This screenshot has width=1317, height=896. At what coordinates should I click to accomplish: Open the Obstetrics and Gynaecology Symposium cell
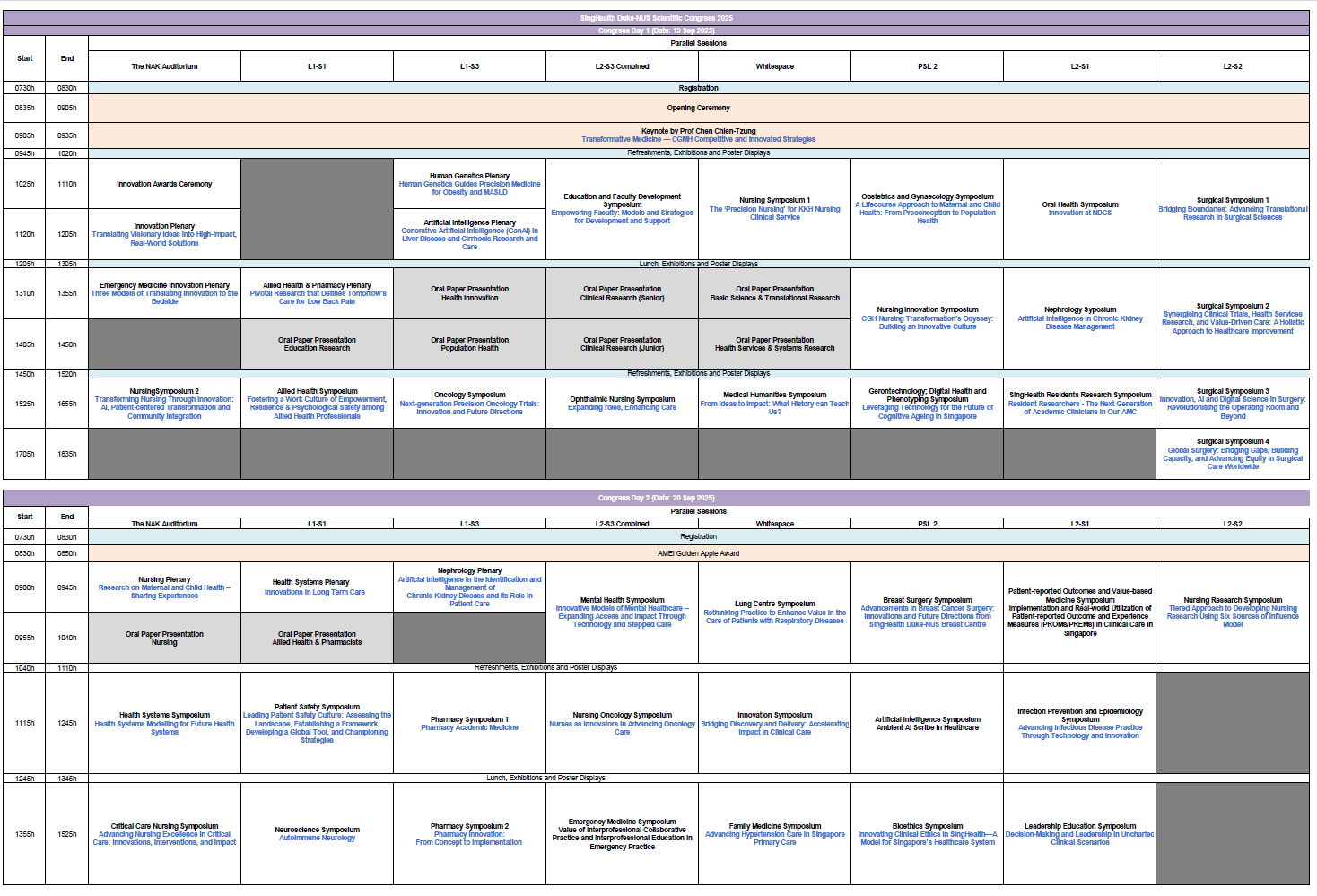927,209
